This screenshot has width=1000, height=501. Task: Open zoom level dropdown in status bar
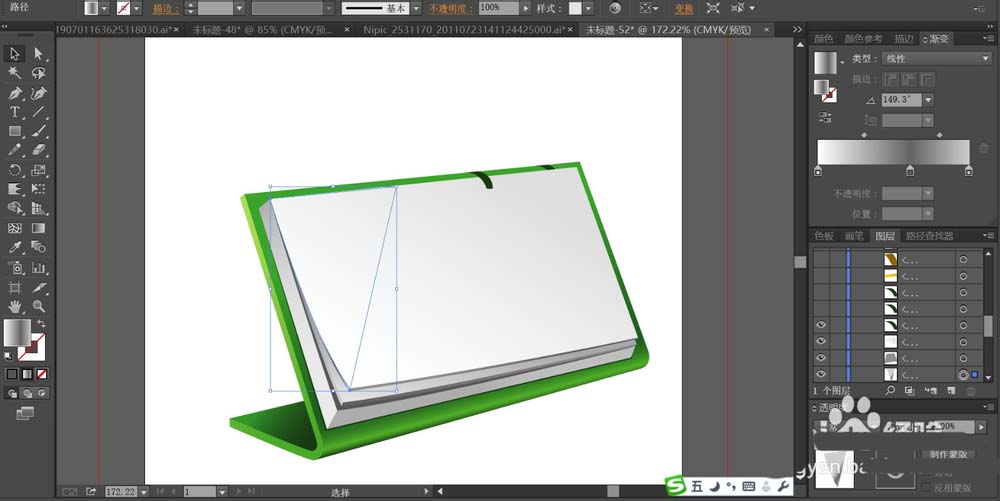(x=143, y=491)
